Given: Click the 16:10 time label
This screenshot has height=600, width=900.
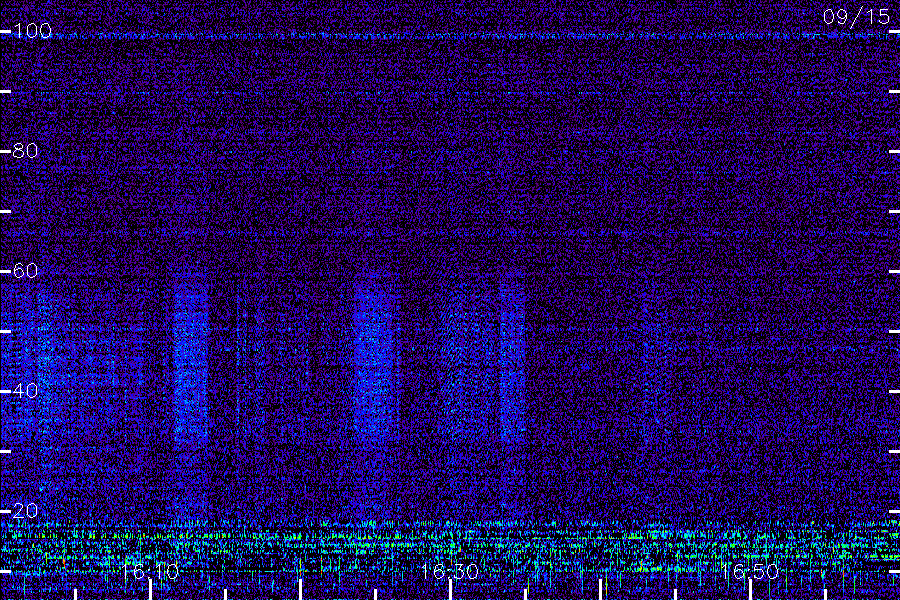Looking at the screenshot, I should pyautogui.click(x=150, y=571).
